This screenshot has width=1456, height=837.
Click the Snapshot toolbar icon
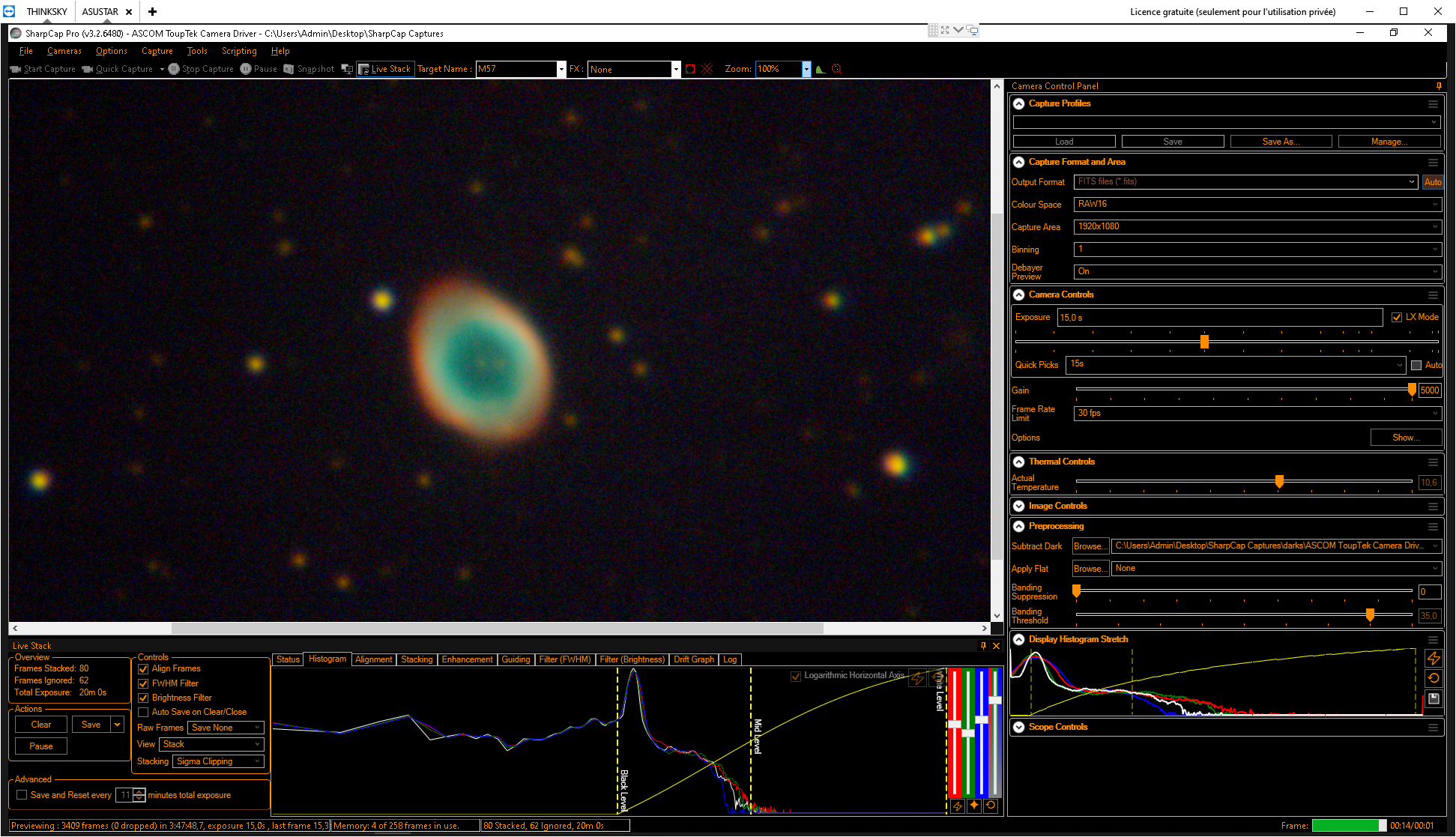(289, 69)
